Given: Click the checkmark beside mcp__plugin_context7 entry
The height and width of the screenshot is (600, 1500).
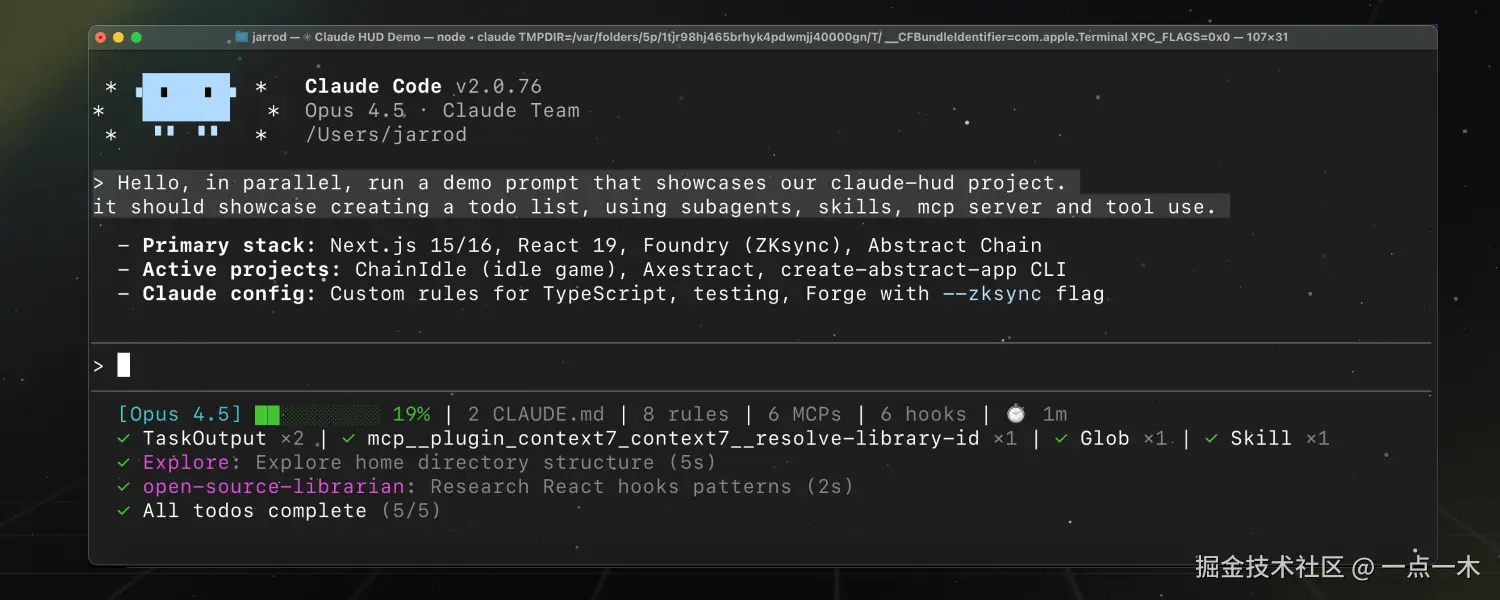Looking at the screenshot, I should point(348,439).
